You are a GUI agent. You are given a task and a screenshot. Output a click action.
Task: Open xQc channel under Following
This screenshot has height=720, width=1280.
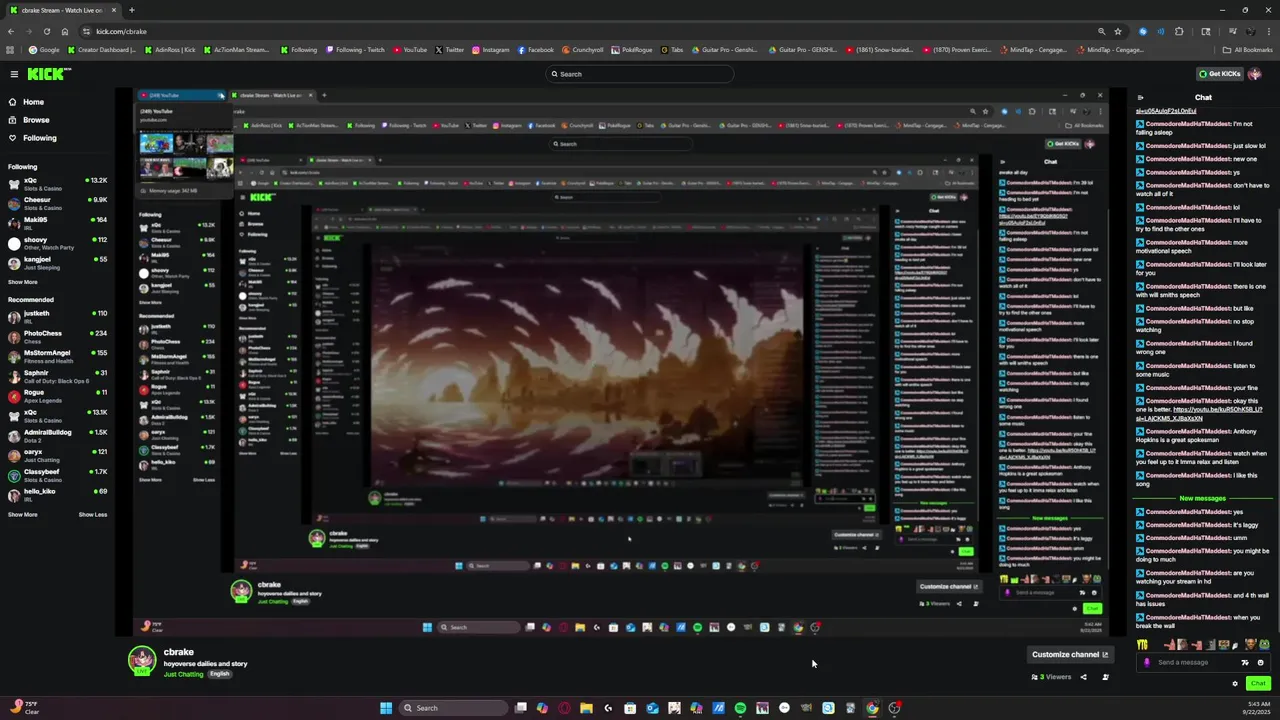pyautogui.click(x=58, y=184)
